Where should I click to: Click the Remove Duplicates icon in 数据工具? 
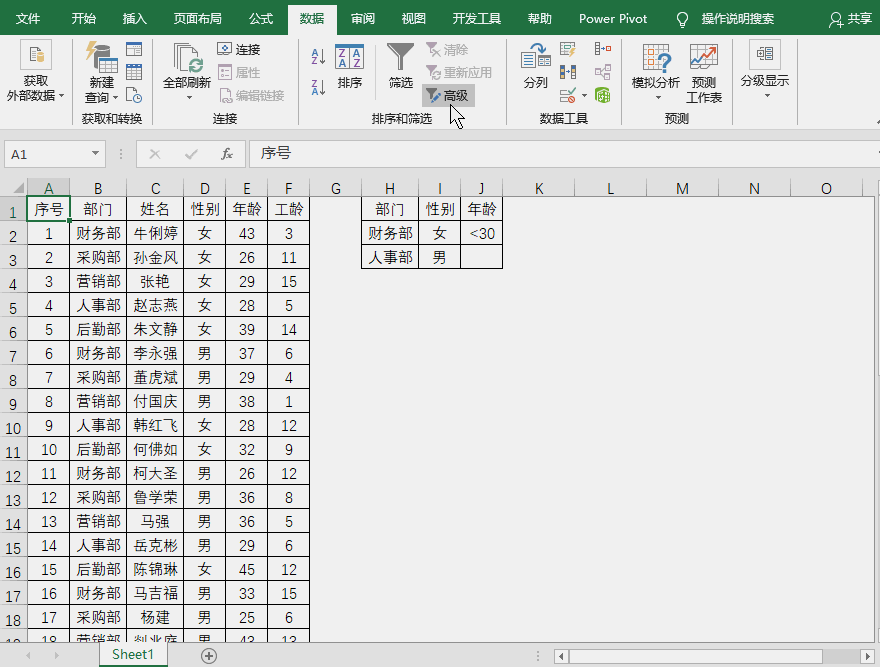click(567, 72)
